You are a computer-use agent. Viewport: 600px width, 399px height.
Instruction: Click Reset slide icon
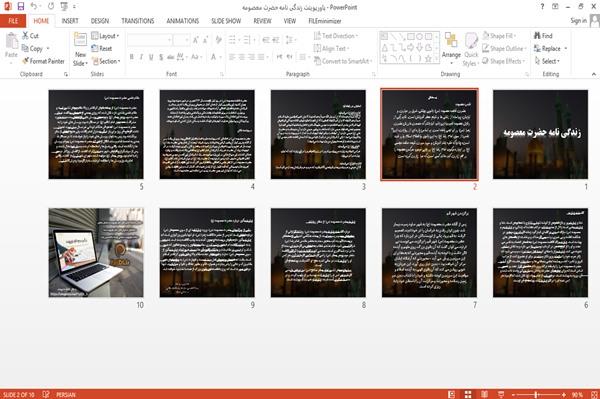click(95, 49)
